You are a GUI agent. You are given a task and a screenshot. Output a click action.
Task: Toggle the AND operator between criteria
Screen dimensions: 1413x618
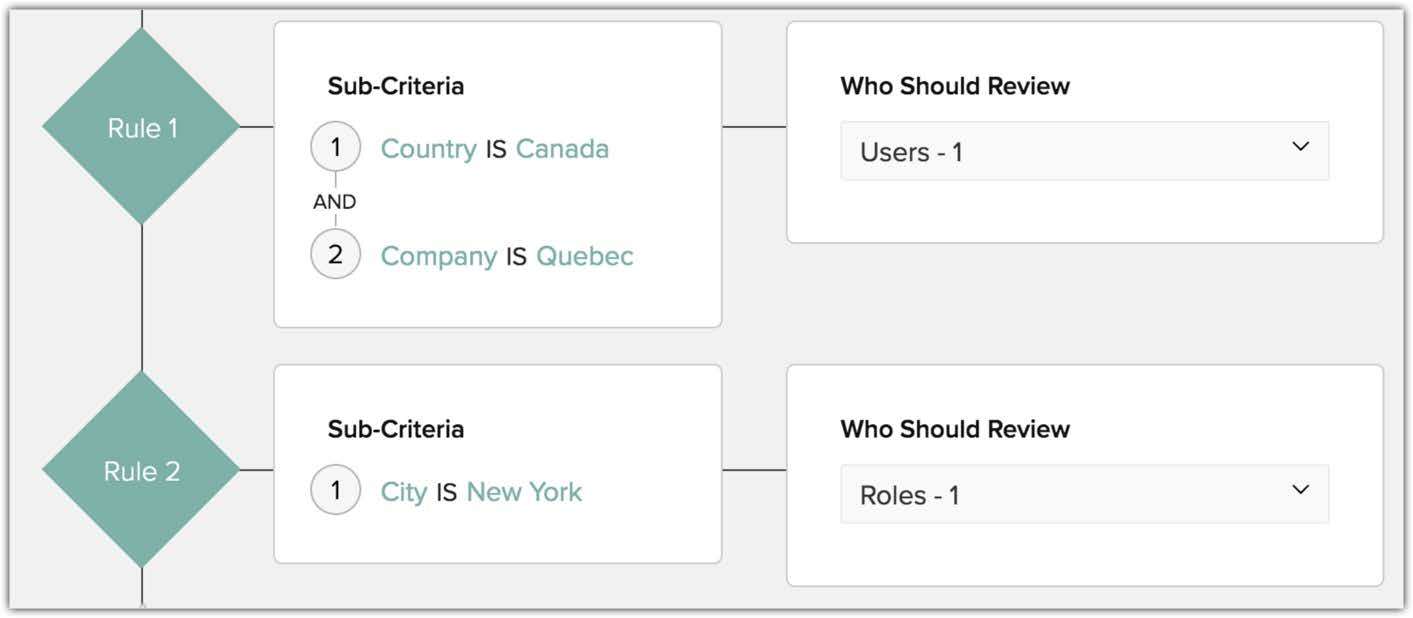pos(334,202)
